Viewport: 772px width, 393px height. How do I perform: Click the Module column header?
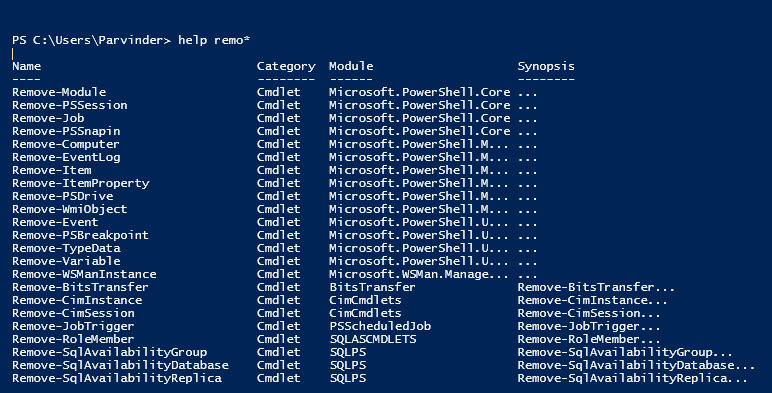coord(351,66)
